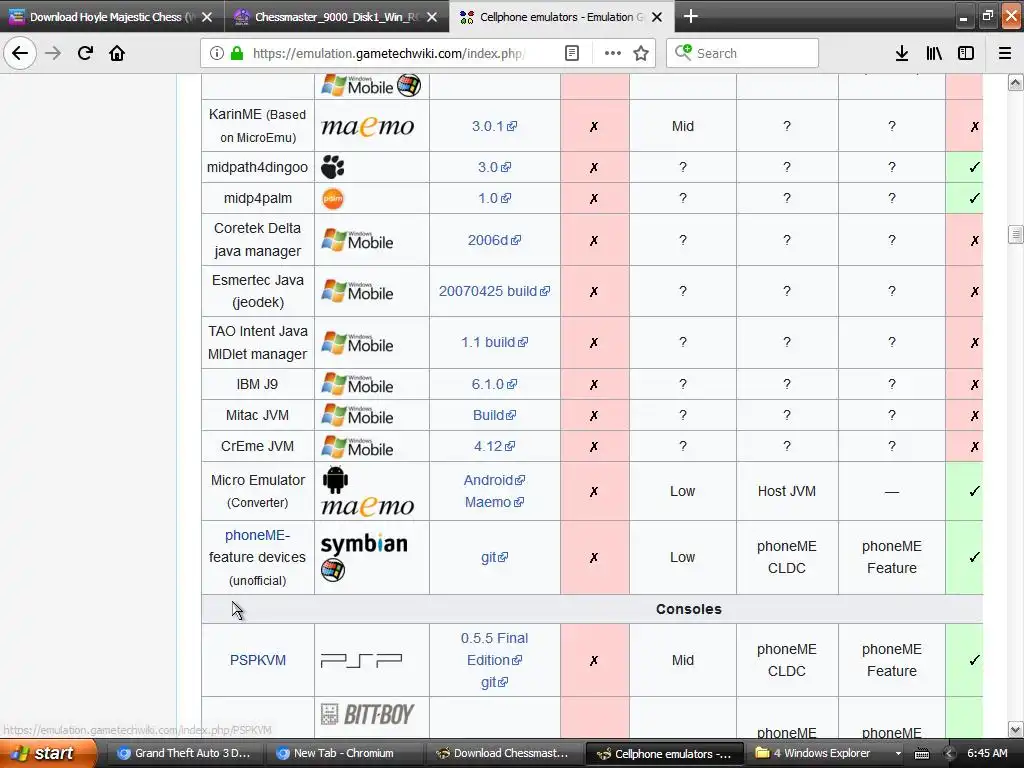Viewport: 1024px width, 768px height.
Task: Open PSPKVM 0.5.5 Final Edition link
Action: [x=494, y=648]
